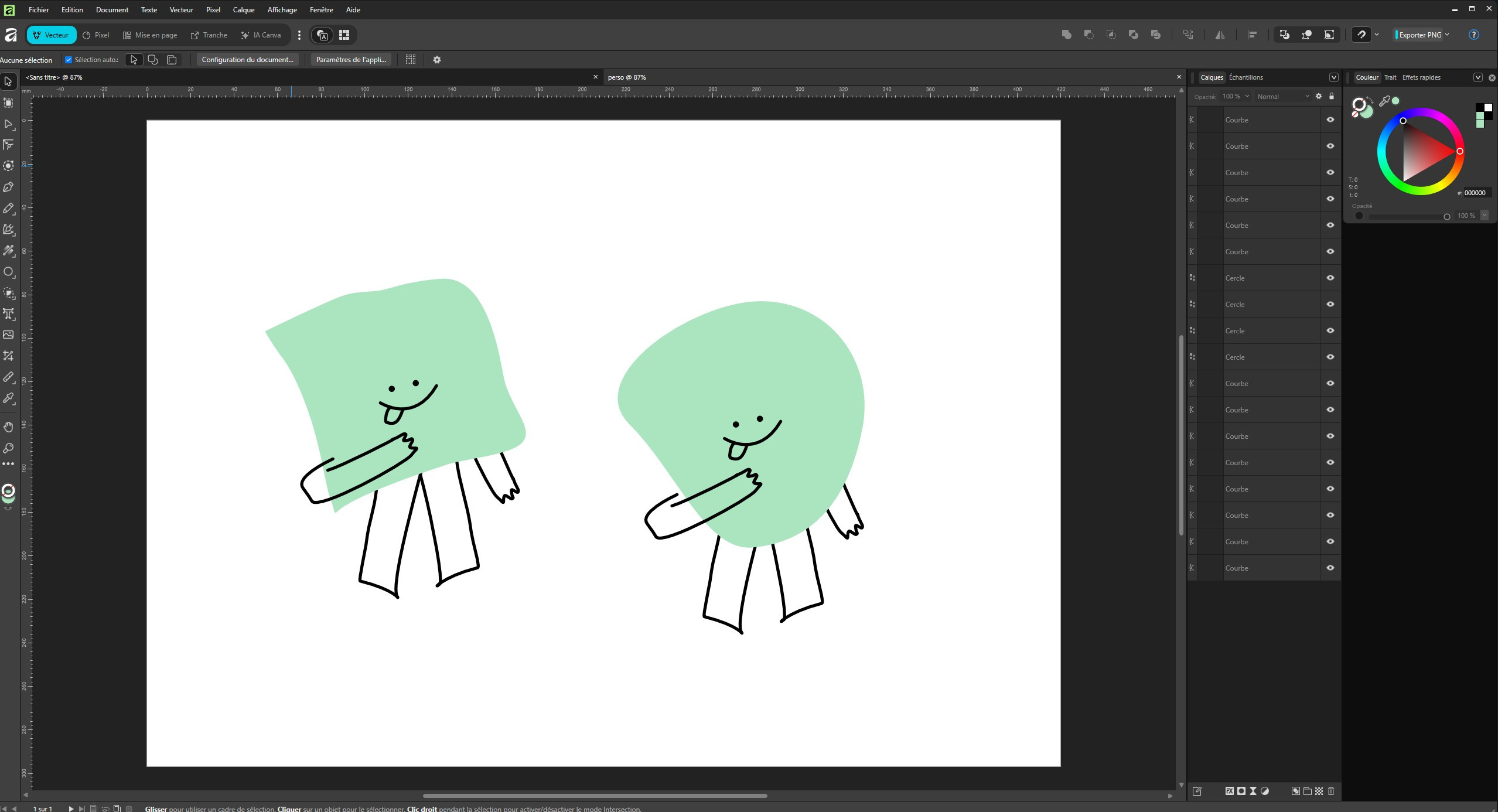
Task: Switch to the Échantillons tab
Action: pos(1246,77)
